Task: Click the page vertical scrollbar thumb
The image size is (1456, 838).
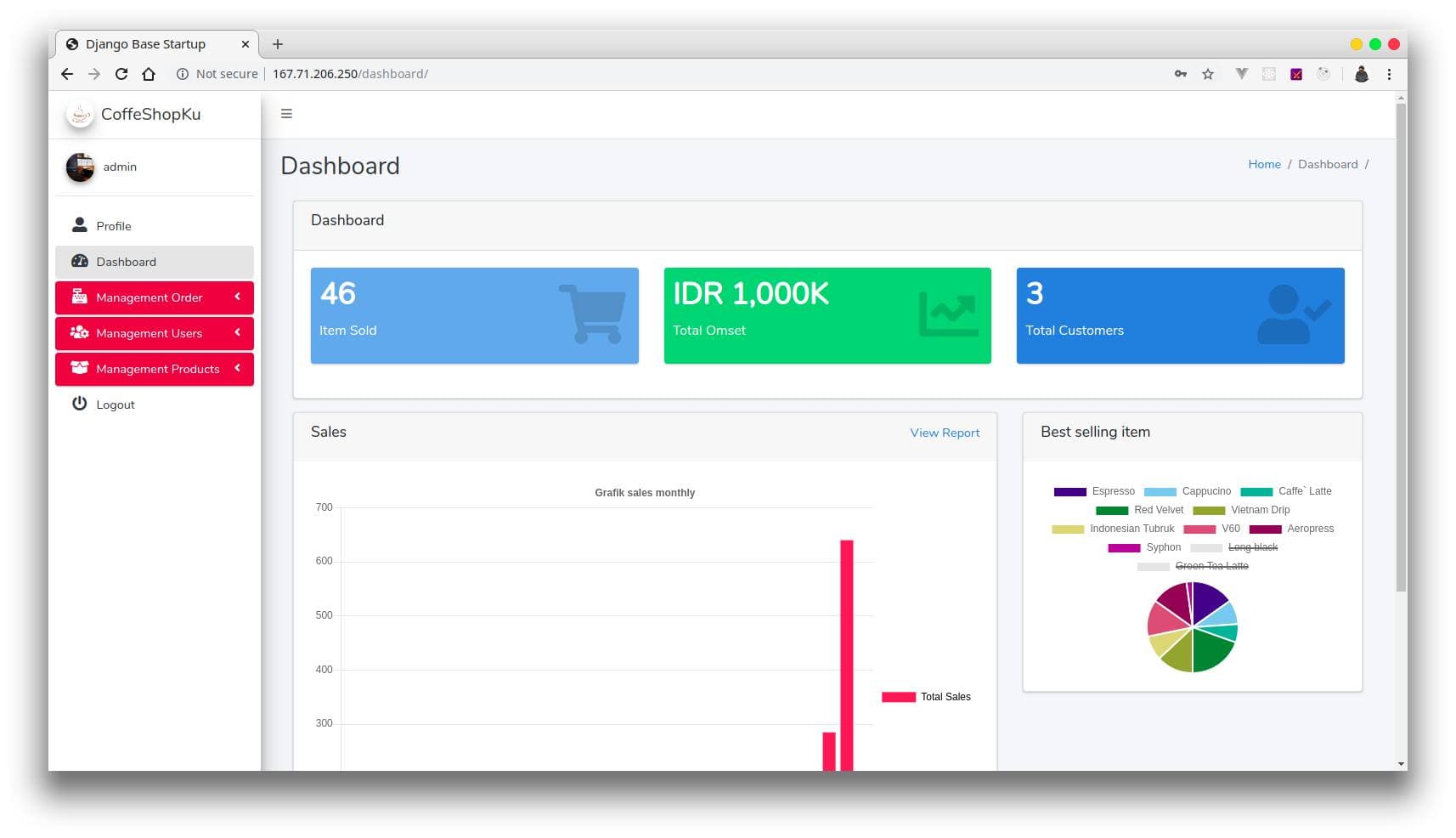Action: pos(1401,348)
